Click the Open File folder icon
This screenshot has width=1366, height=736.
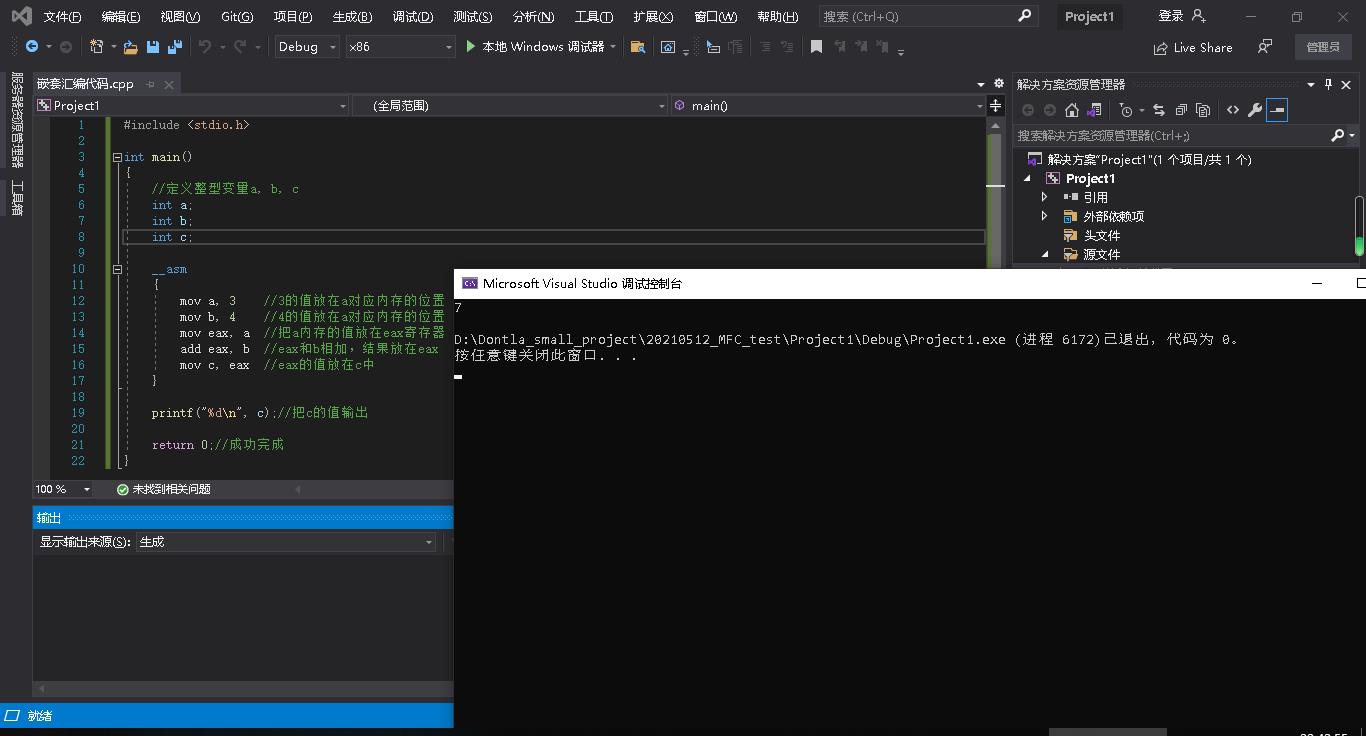(130, 47)
